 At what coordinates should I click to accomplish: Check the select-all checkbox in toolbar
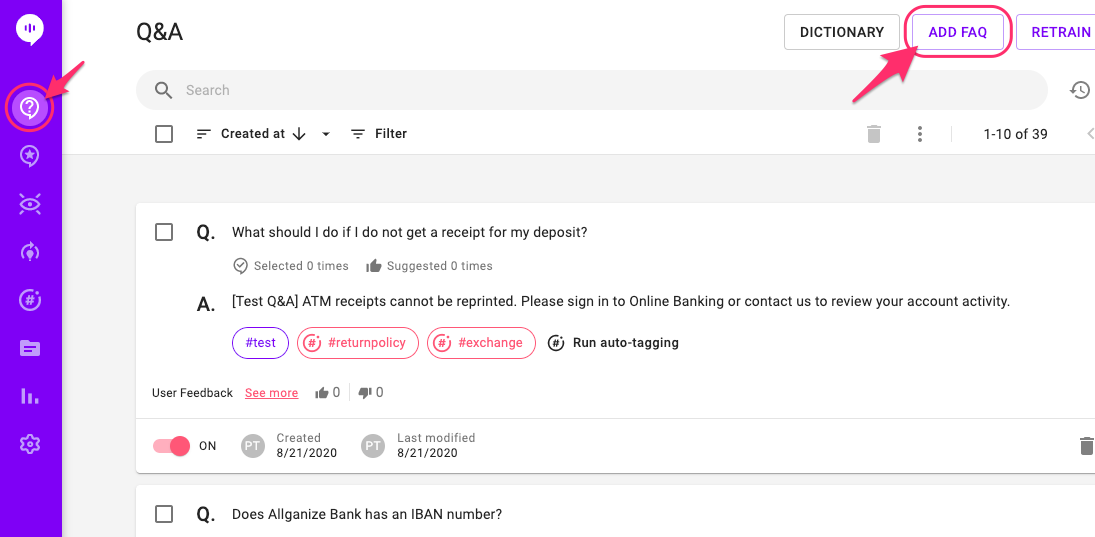point(164,134)
